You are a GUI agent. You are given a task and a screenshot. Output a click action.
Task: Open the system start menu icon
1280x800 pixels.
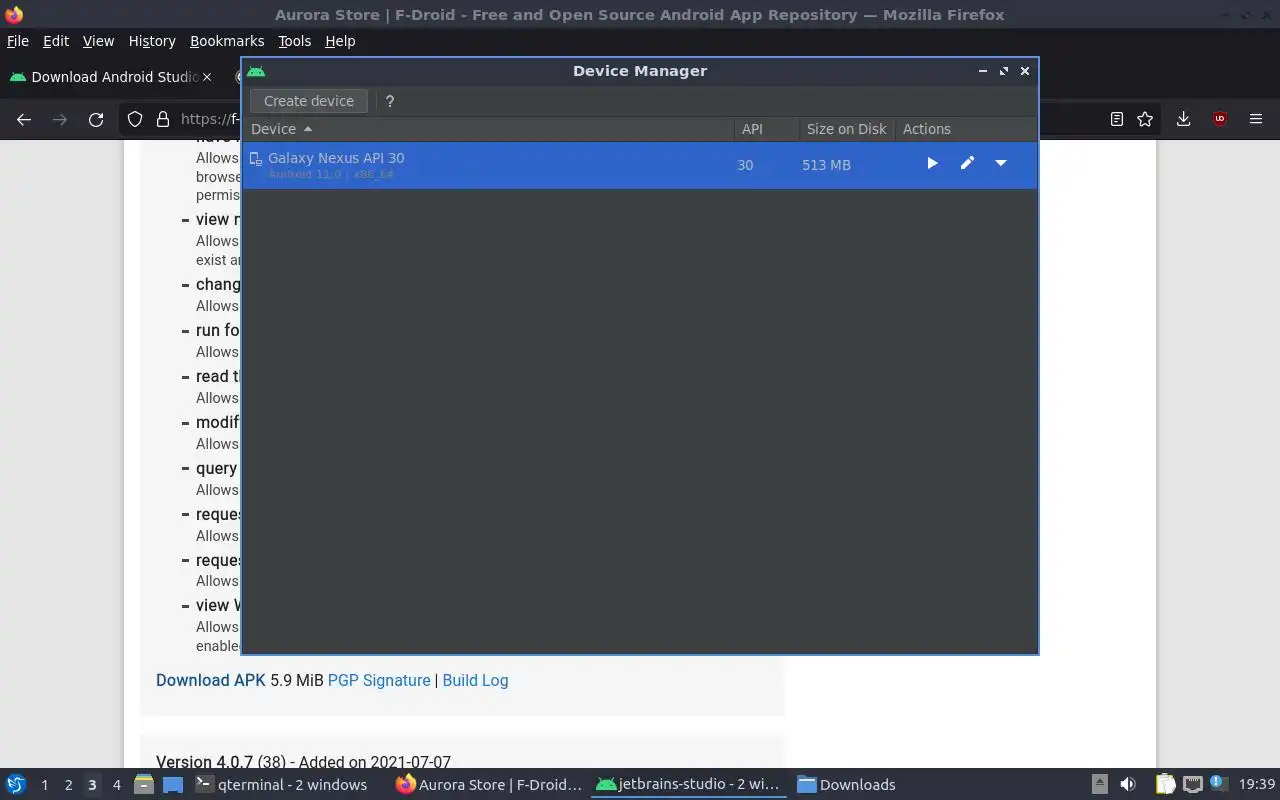coord(15,784)
